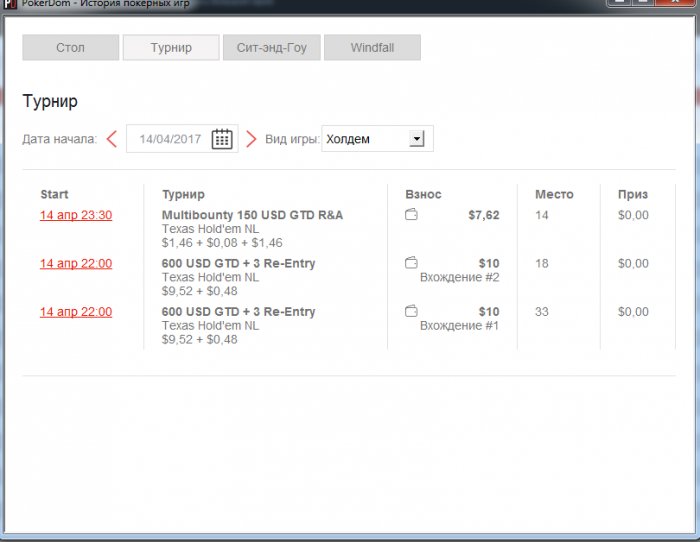This screenshot has height=542, width=700.
Task: Open the Вид игры Холдем dropdown
Action: click(377, 139)
